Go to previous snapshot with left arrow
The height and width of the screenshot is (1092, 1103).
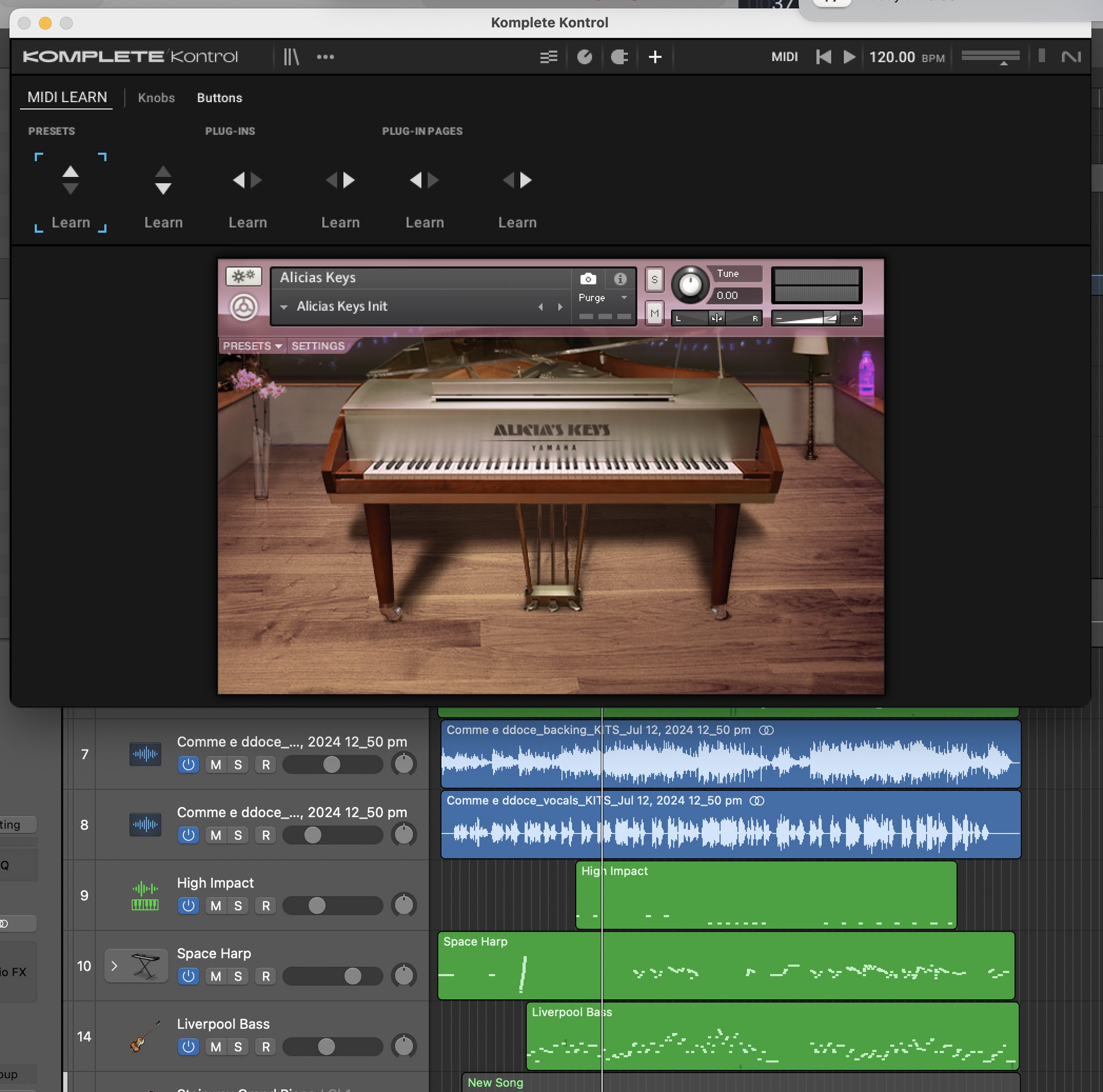(x=541, y=307)
